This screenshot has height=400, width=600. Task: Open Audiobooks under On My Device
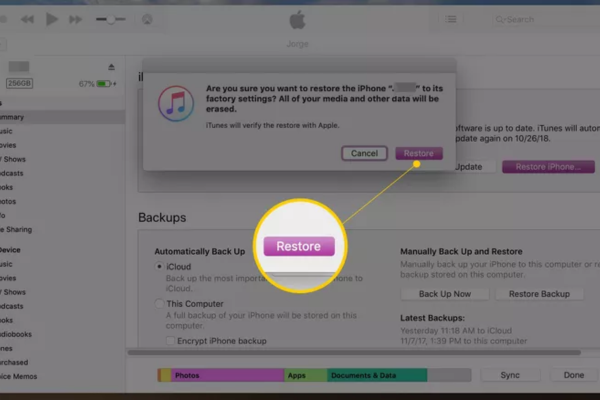point(16,334)
